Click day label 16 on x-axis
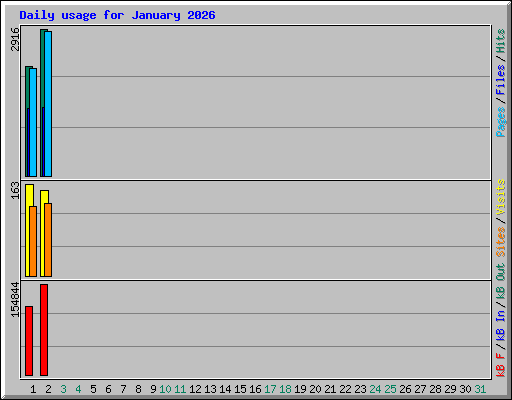 point(255,389)
